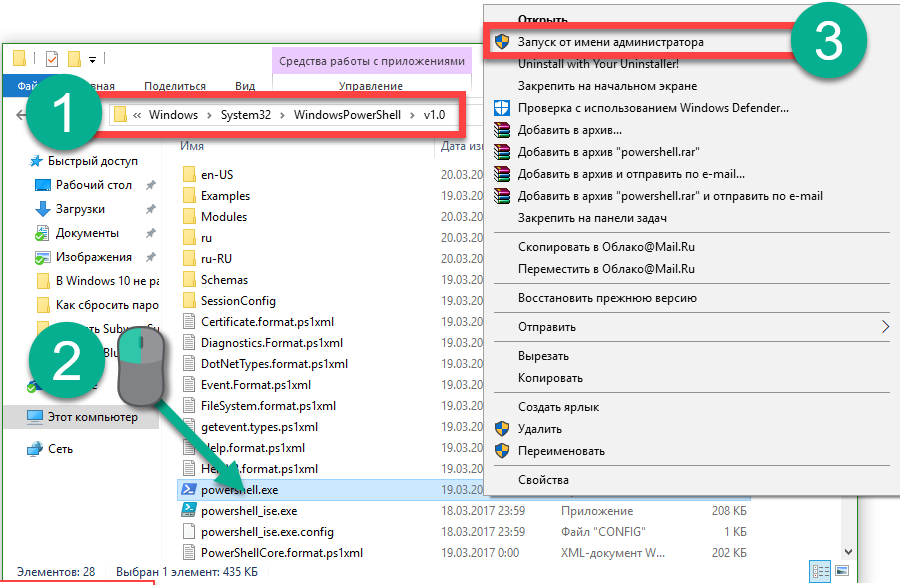Click the Windows Defender shield icon in the context menu
900x585 pixels.
502,108
